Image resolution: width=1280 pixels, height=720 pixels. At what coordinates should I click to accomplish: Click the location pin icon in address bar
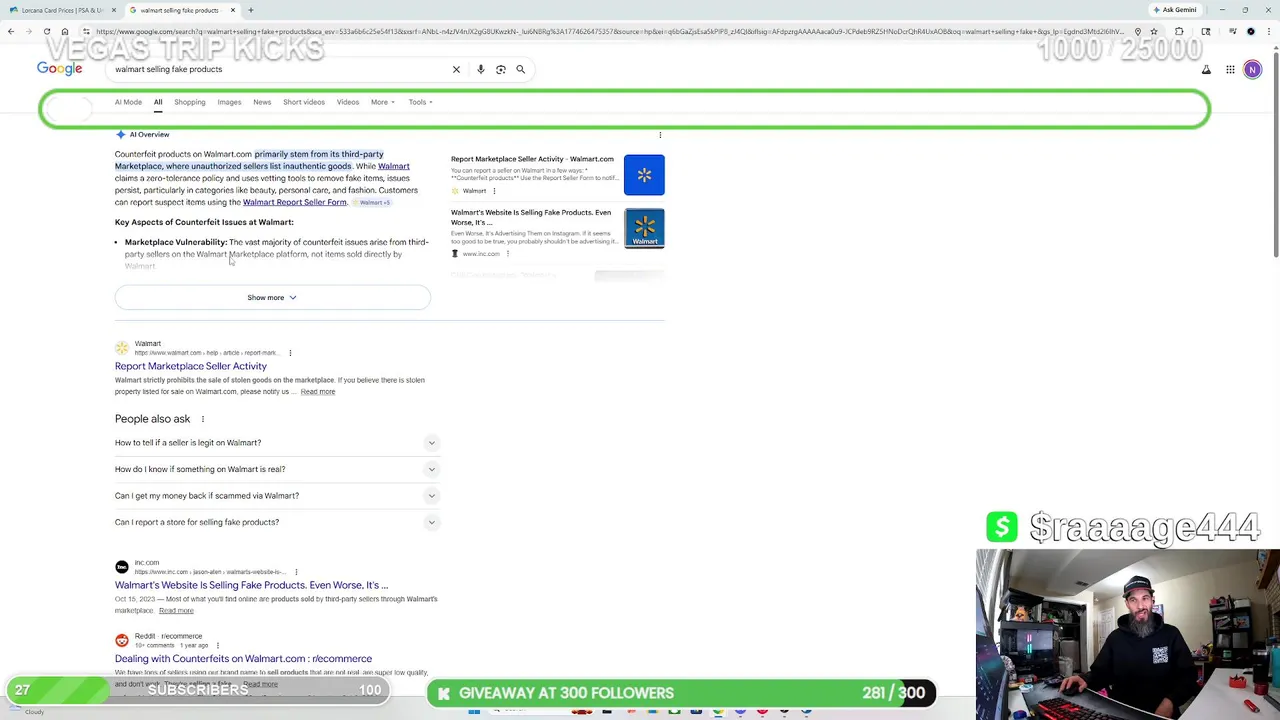pos(1137,31)
